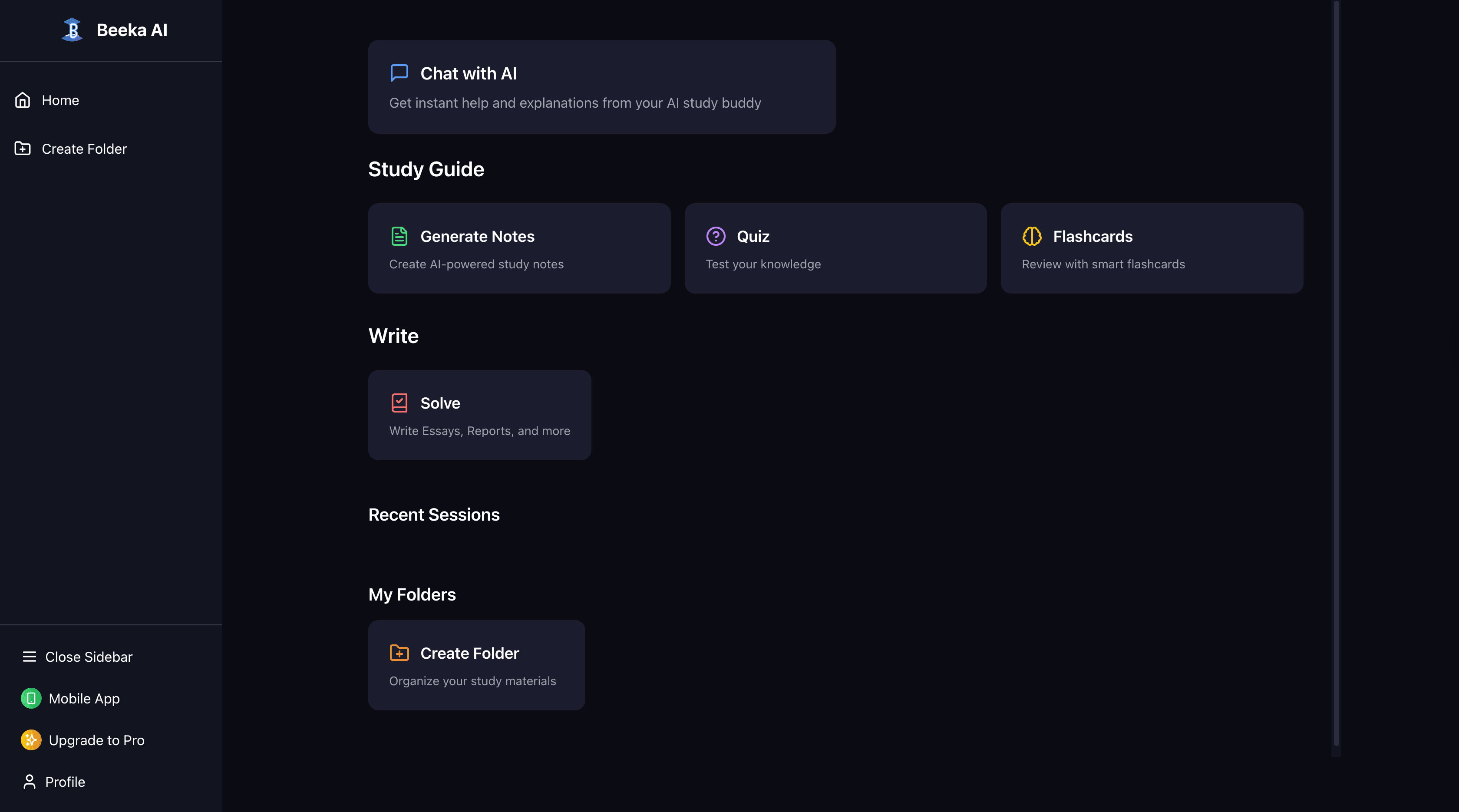1459x812 pixels.
Task: Click the Home house icon
Action: pyautogui.click(x=23, y=100)
